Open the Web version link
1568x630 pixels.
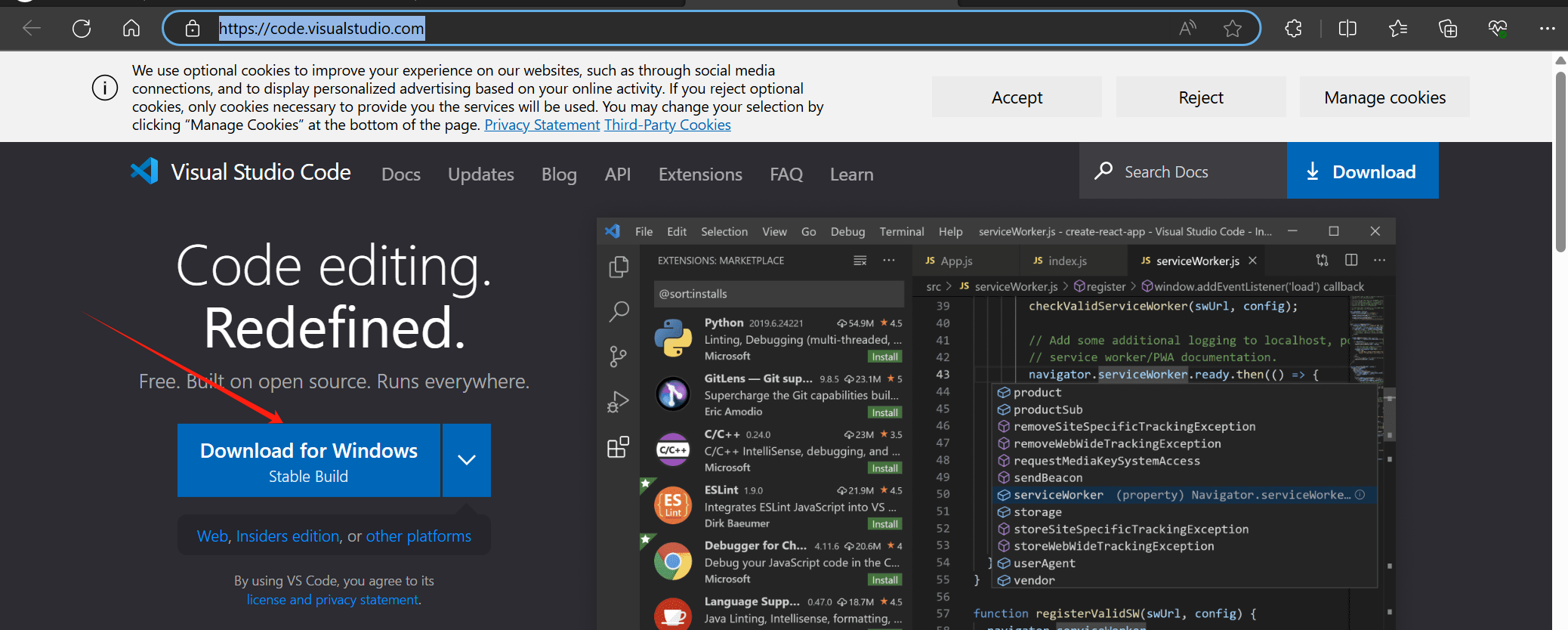[212, 536]
